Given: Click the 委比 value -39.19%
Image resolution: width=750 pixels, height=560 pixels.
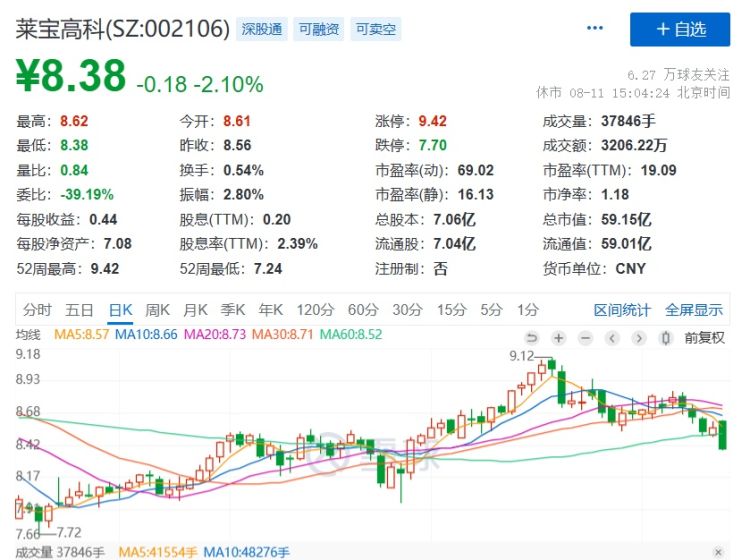Looking at the screenshot, I should [x=87, y=195].
